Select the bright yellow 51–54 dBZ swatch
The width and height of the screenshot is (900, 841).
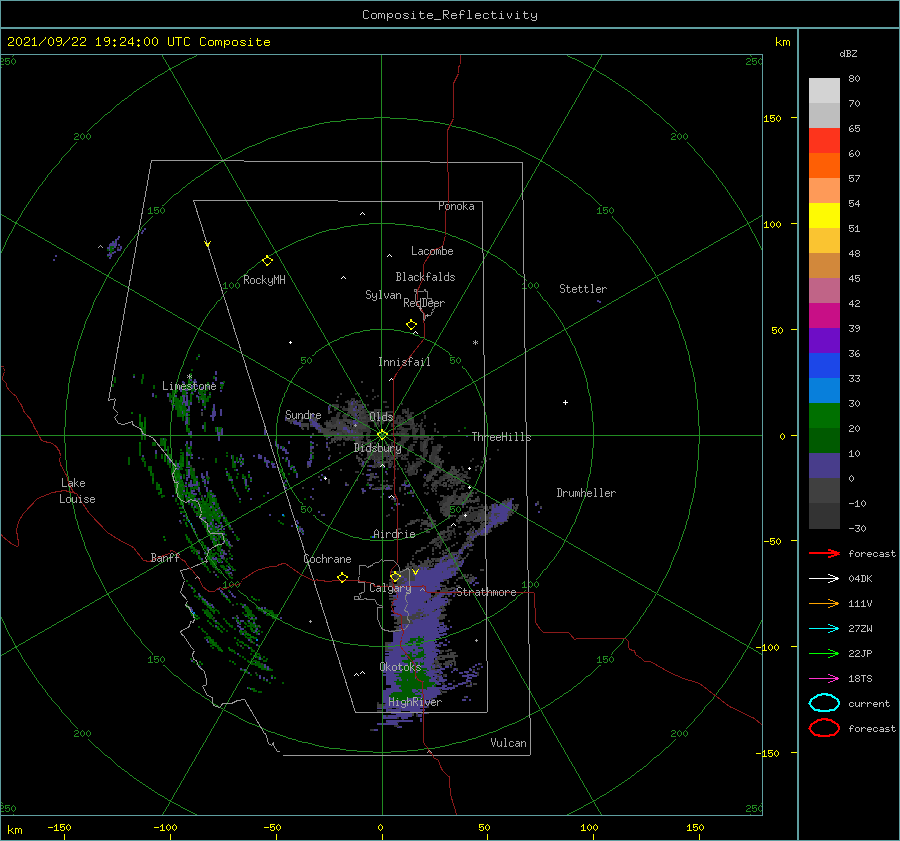coord(824,215)
